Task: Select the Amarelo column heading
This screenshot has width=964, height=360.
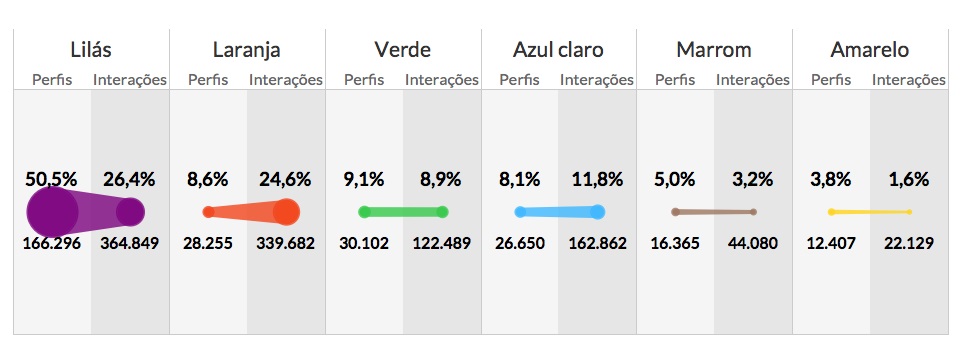Action: click(869, 50)
